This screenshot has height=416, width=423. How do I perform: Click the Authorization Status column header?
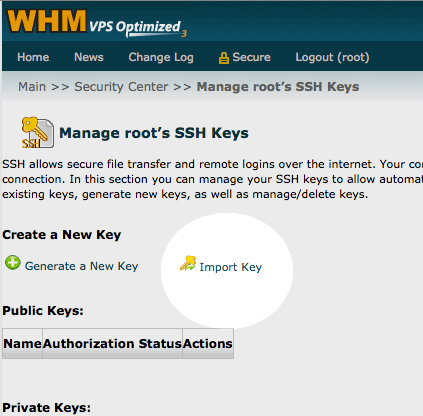click(112, 343)
